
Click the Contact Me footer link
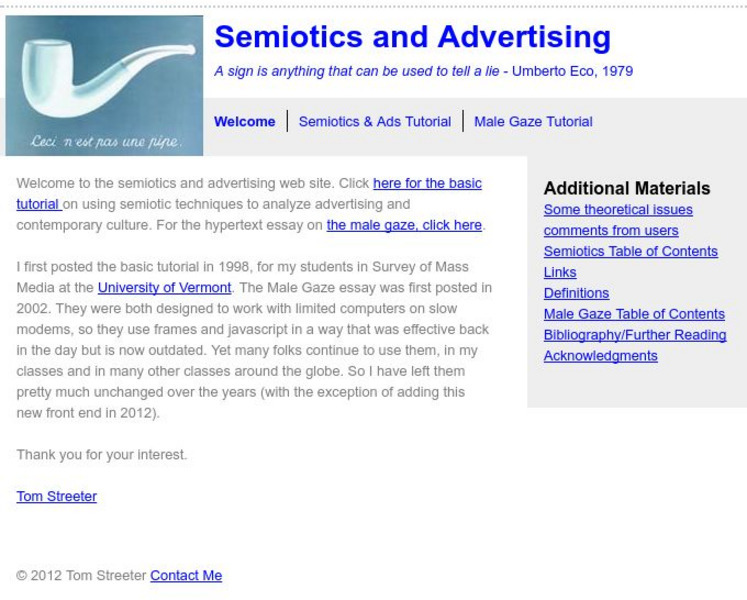click(x=186, y=576)
